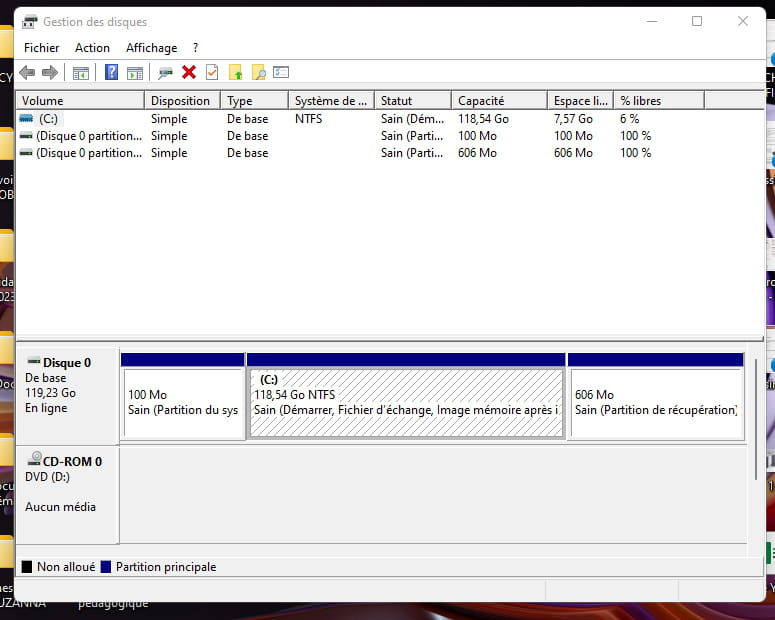
Task: Open the Affichage menu
Action: pos(151,48)
